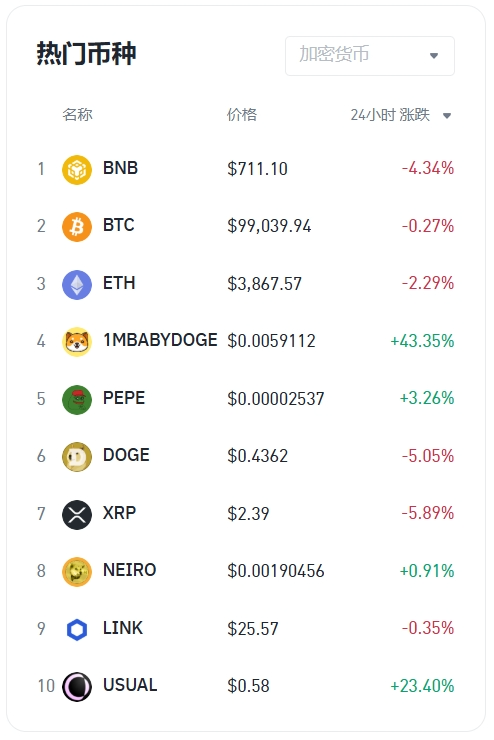Click the BNB coin icon
Viewport: 494px width, 740px height.
77,169
